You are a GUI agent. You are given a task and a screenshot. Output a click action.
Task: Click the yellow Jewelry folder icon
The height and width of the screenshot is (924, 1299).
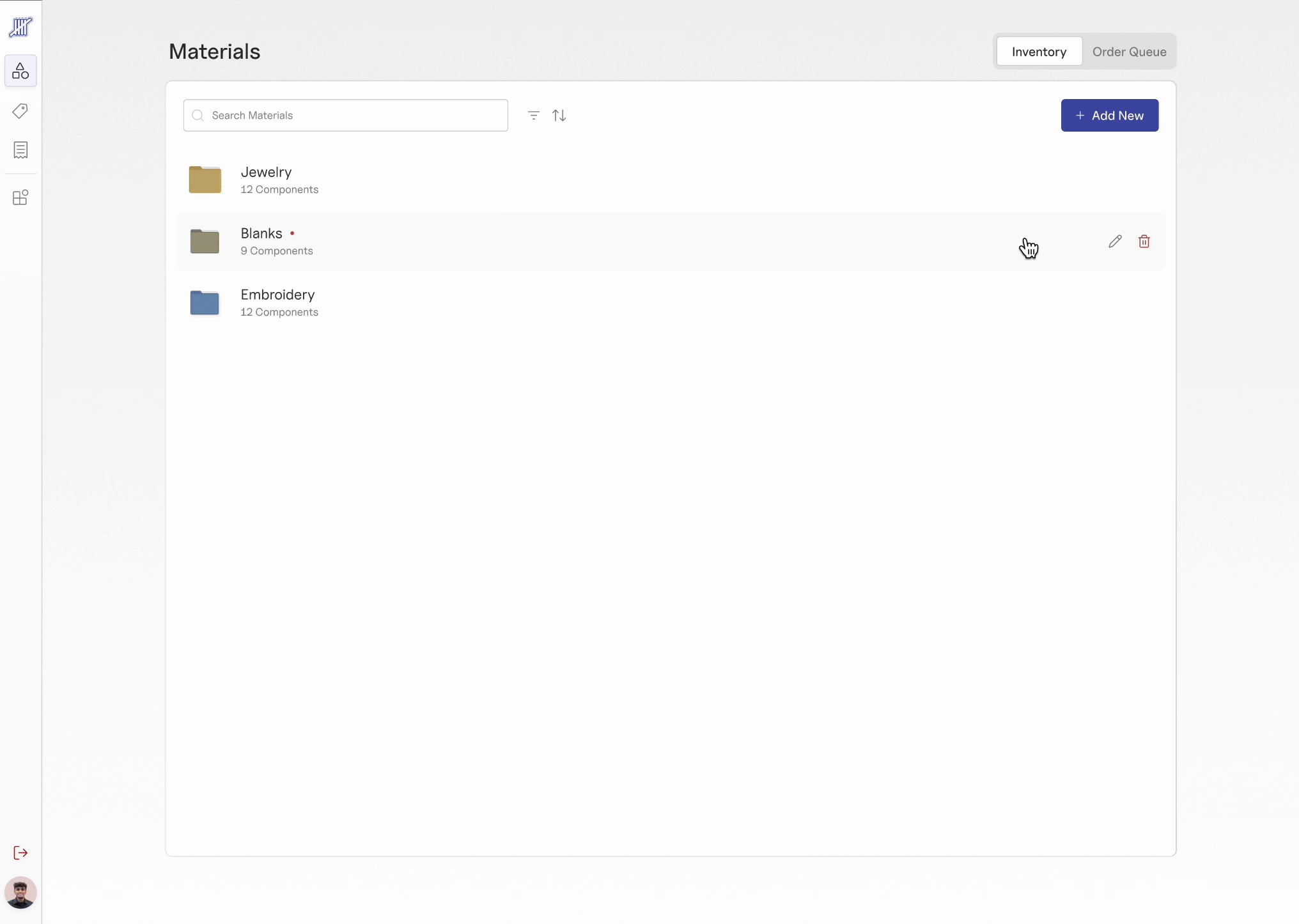[205, 180]
